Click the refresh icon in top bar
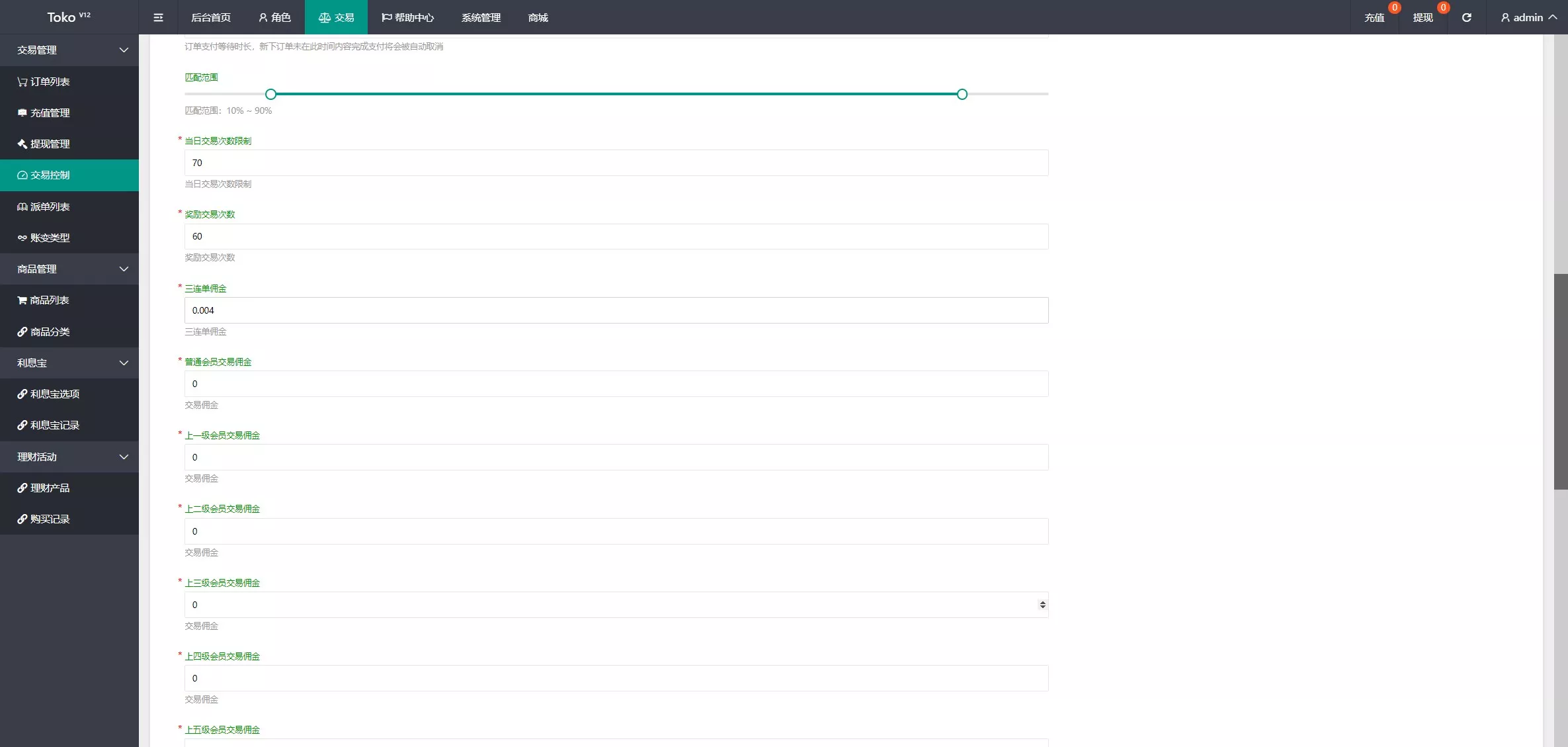Viewport: 1568px width, 747px height. [1466, 17]
